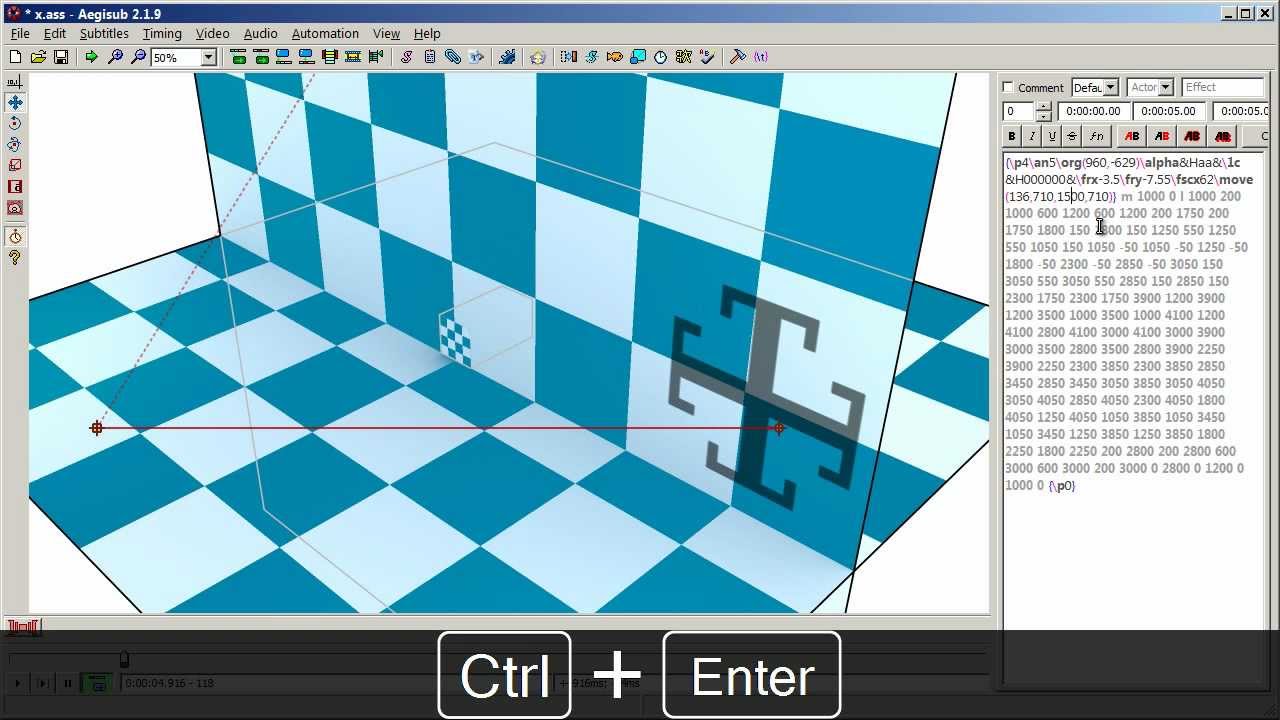The height and width of the screenshot is (720, 1280).
Task: Open the Options hammer icon
Action: click(738, 57)
